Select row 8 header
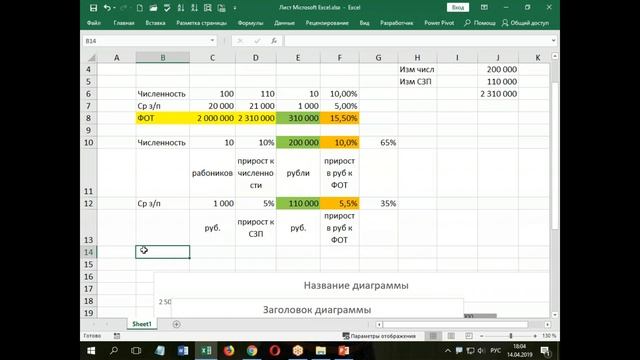The width and height of the screenshot is (640, 360). tap(89, 118)
